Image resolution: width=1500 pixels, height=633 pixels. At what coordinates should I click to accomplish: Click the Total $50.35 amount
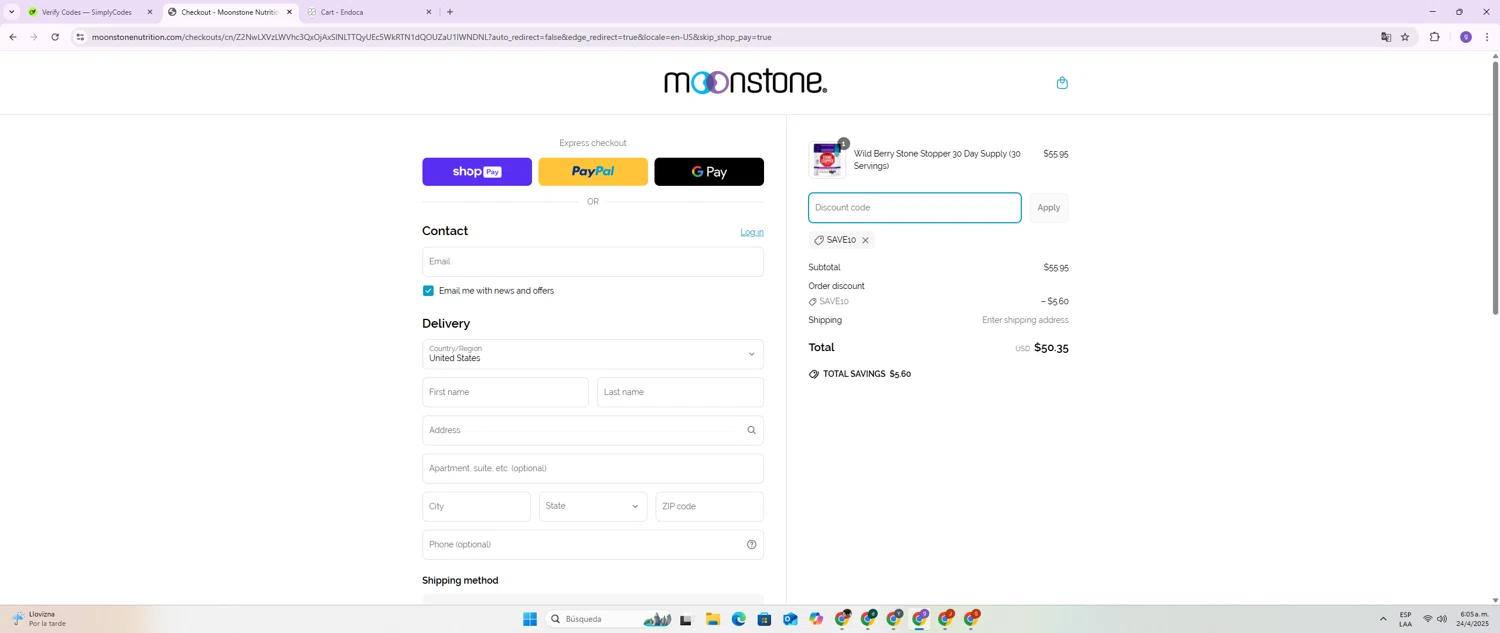tap(1051, 348)
